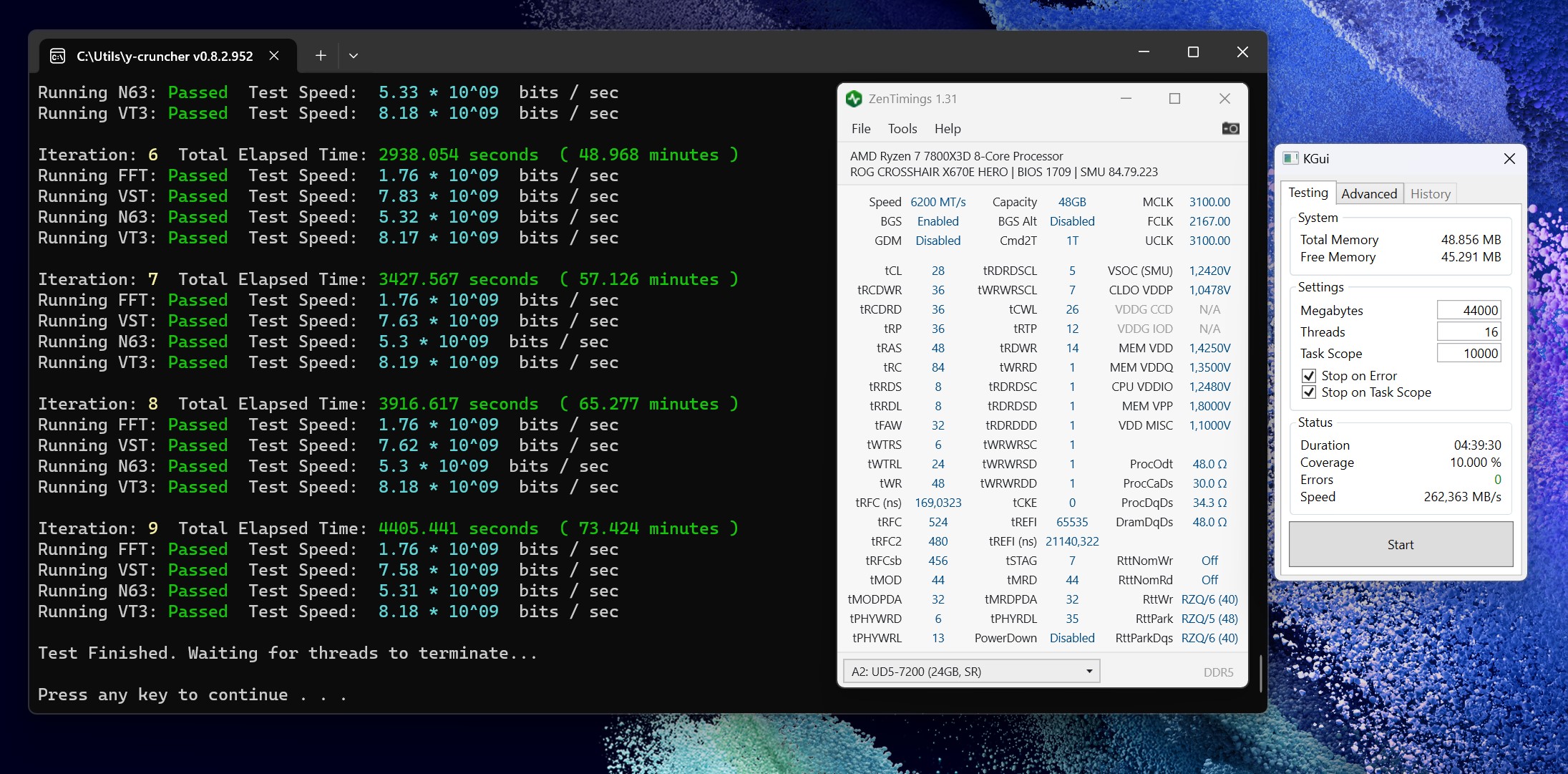The height and width of the screenshot is (774, 1568).
Task: Close the KGui window
Action: (1509, 158)
